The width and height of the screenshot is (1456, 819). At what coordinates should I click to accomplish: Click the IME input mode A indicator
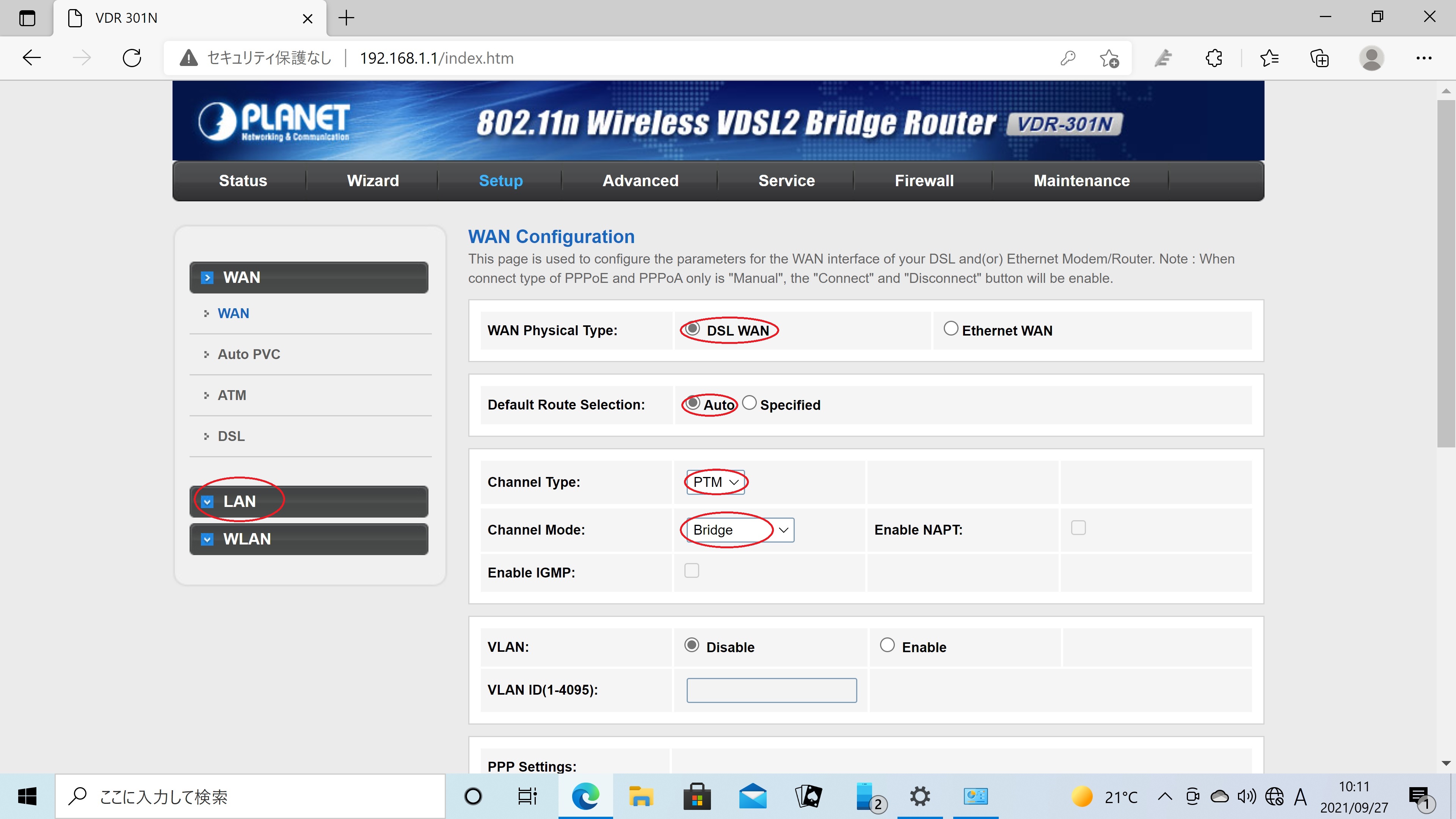click(x=1300, y=797)
